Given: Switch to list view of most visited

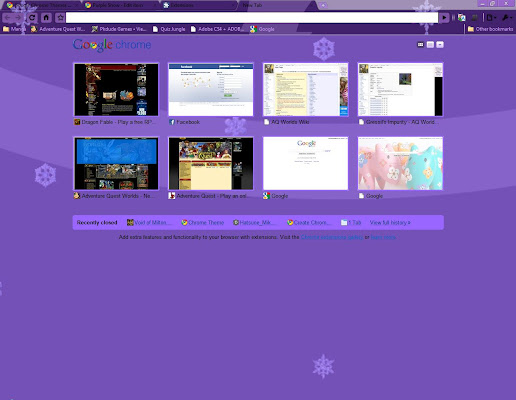Looking at the screenshot, I should (x=430, y=44).
